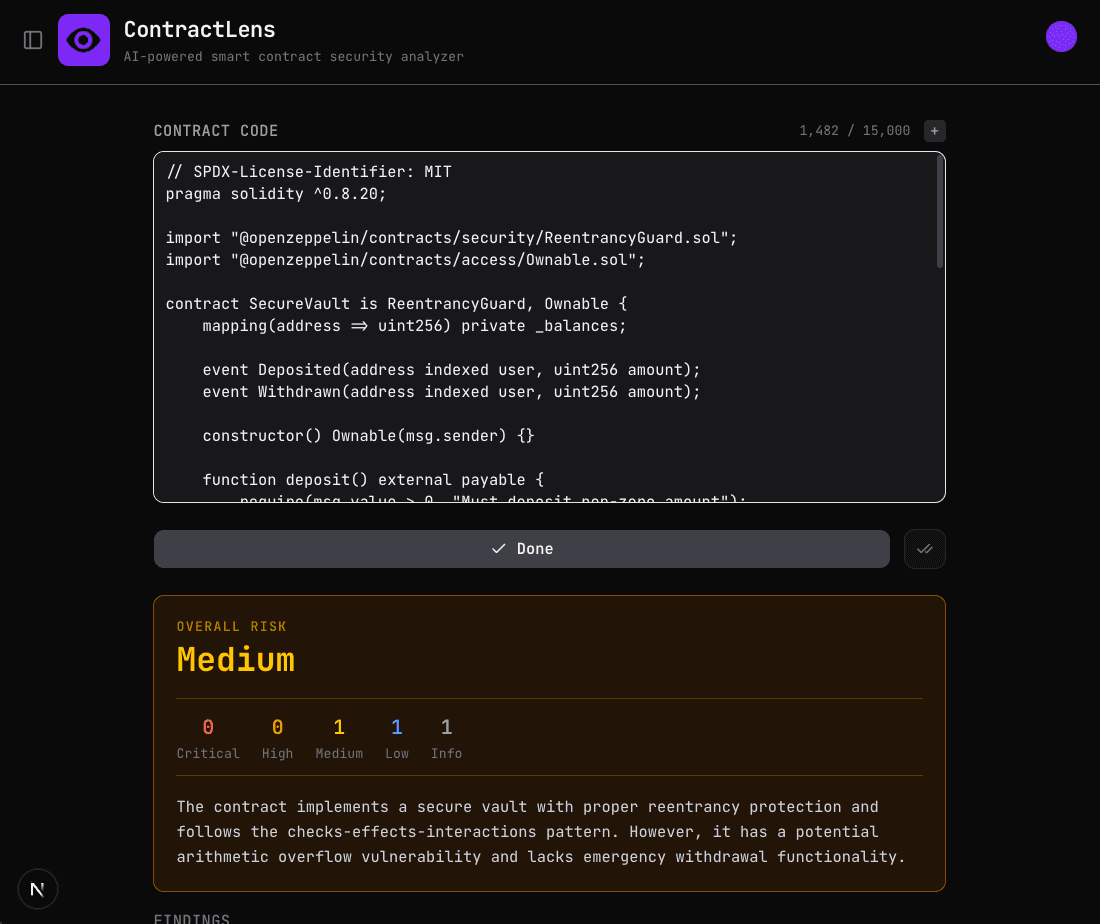Toggle analysis completion with the Done control

tap(521, 549)
